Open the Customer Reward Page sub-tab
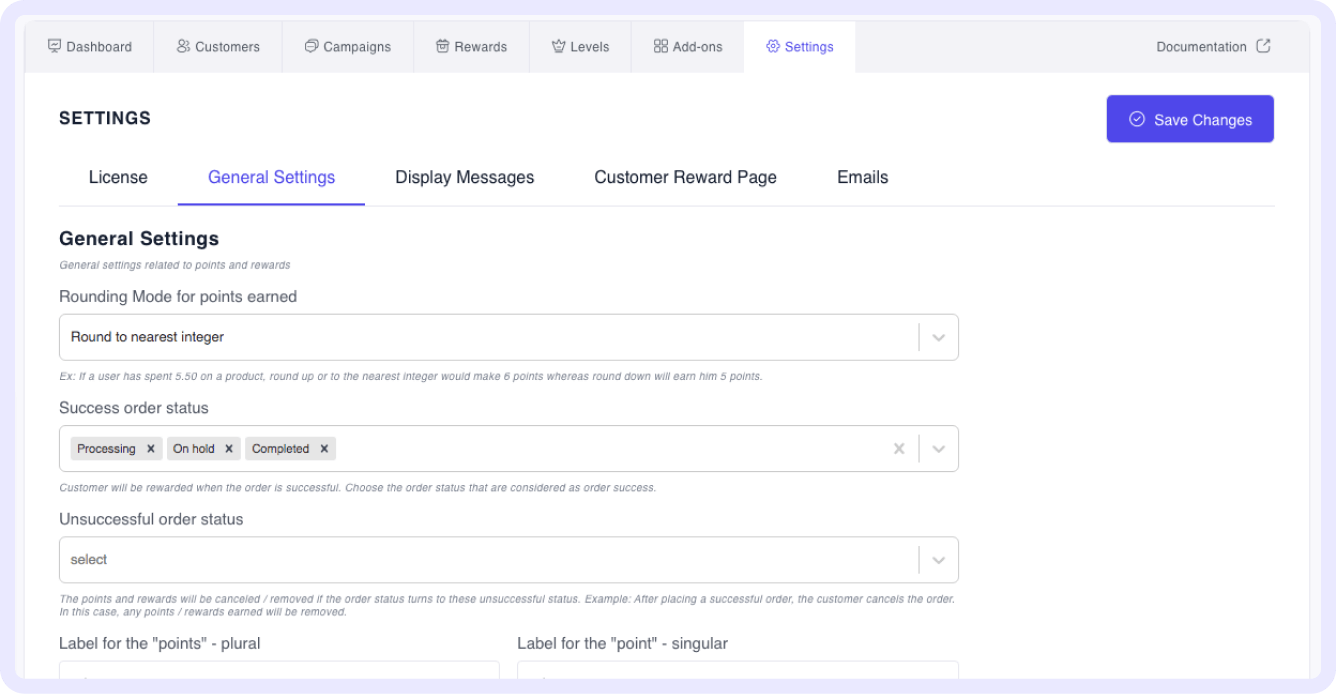The image size is (1336, 694). click(686, 178)
